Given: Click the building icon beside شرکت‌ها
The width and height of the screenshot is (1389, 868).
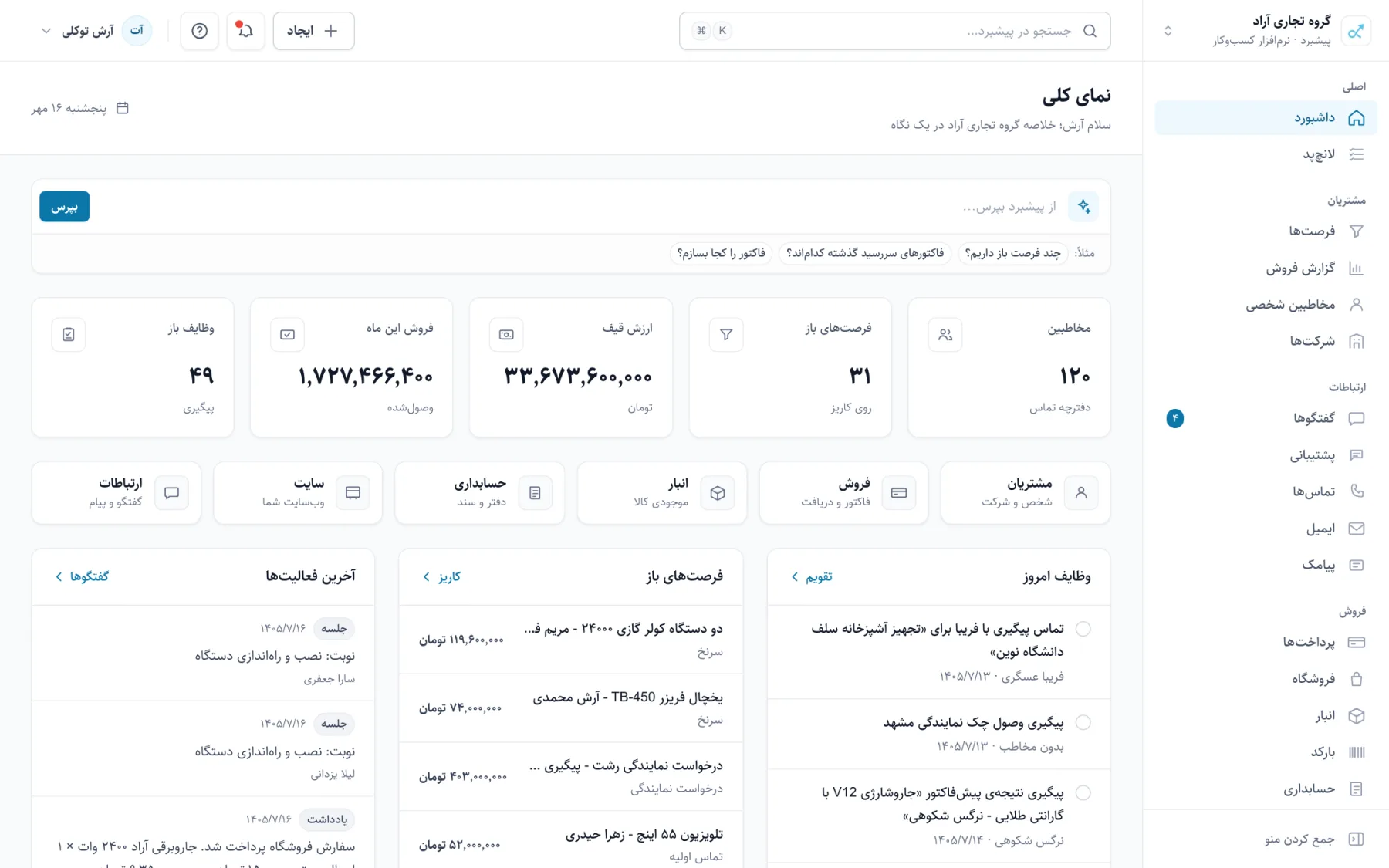Looking at the screenshot, I should click(x=1356, y=341).
